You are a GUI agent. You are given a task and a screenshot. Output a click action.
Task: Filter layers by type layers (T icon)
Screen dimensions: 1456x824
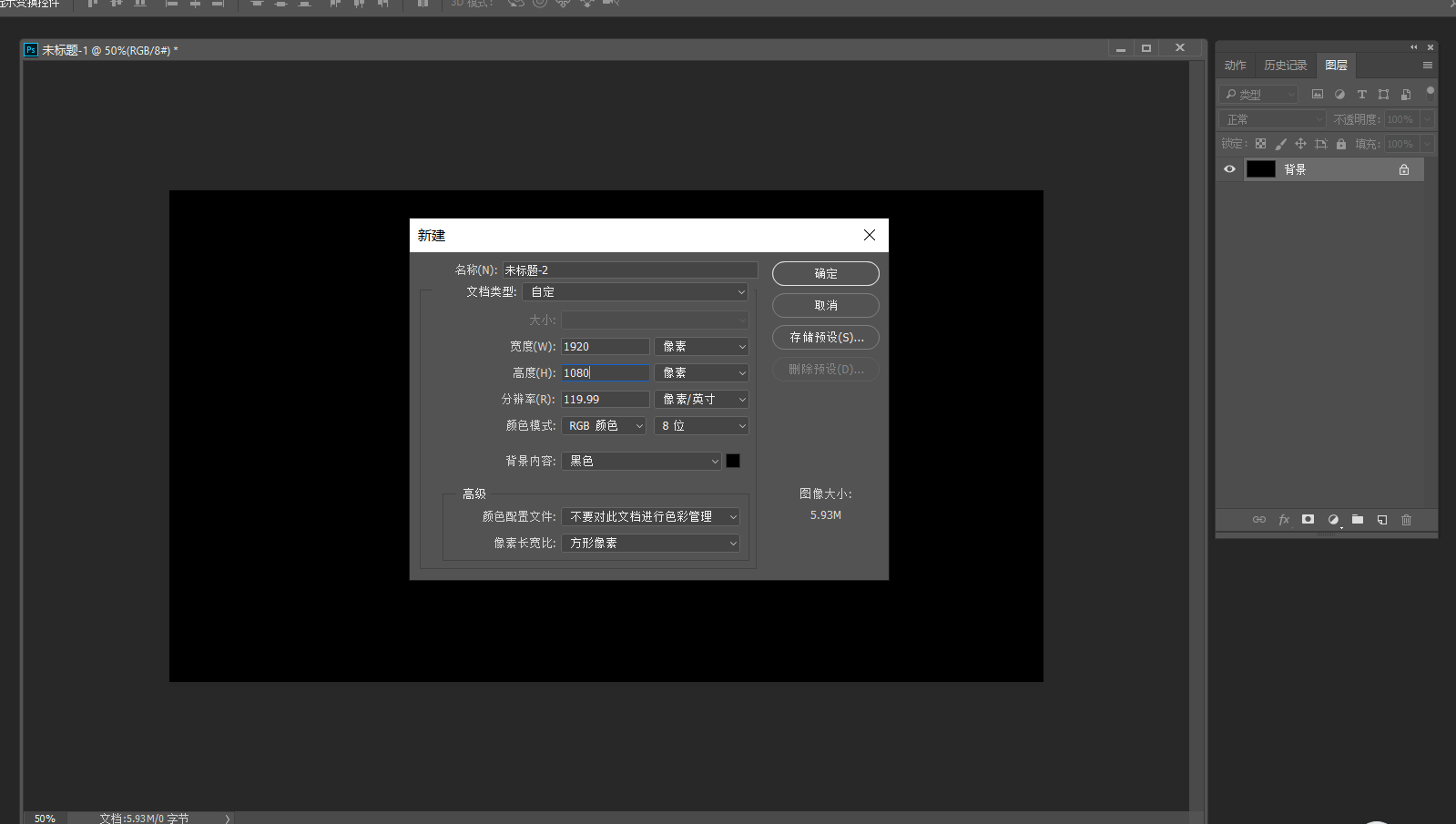[1361, 94]
